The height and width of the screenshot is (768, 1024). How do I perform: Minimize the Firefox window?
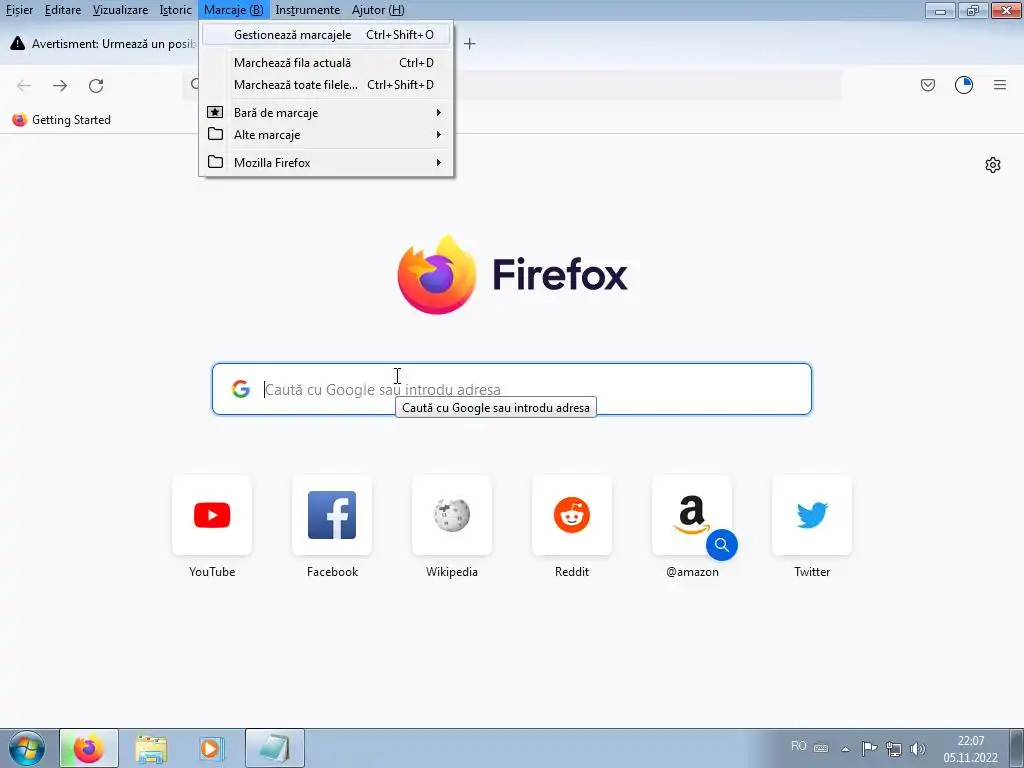(940, 10)
